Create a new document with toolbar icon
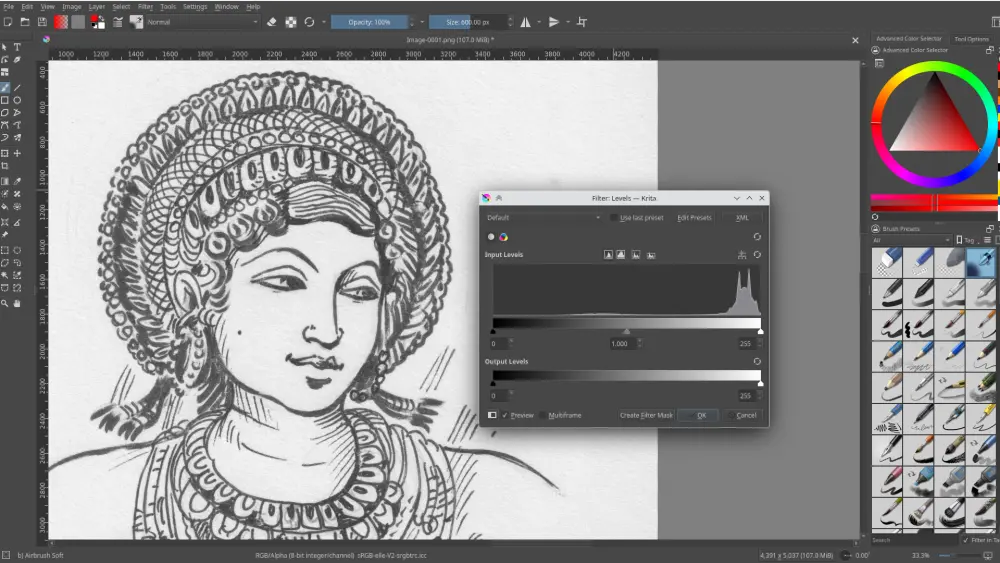Screen dimensions: 1000x563 8,22
